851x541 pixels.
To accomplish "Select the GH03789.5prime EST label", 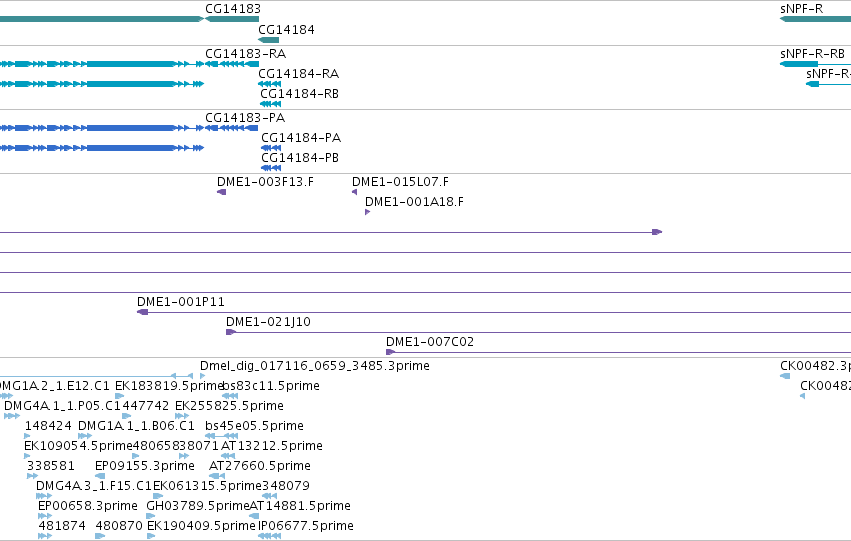I will (x=198, y=506).
